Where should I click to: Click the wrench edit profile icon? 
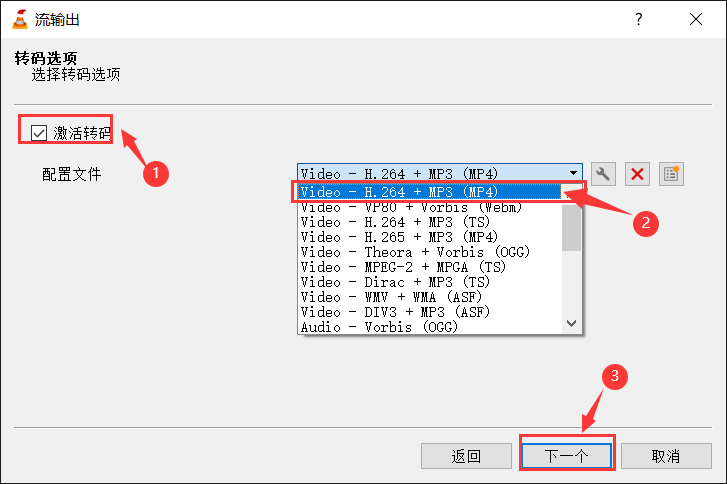(x=603, y=174)
